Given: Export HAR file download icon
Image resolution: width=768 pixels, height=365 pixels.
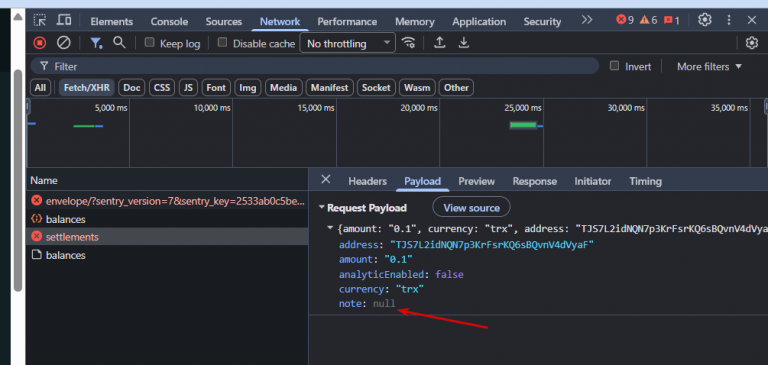Looking at the screenshot, I should click(463, 43).
